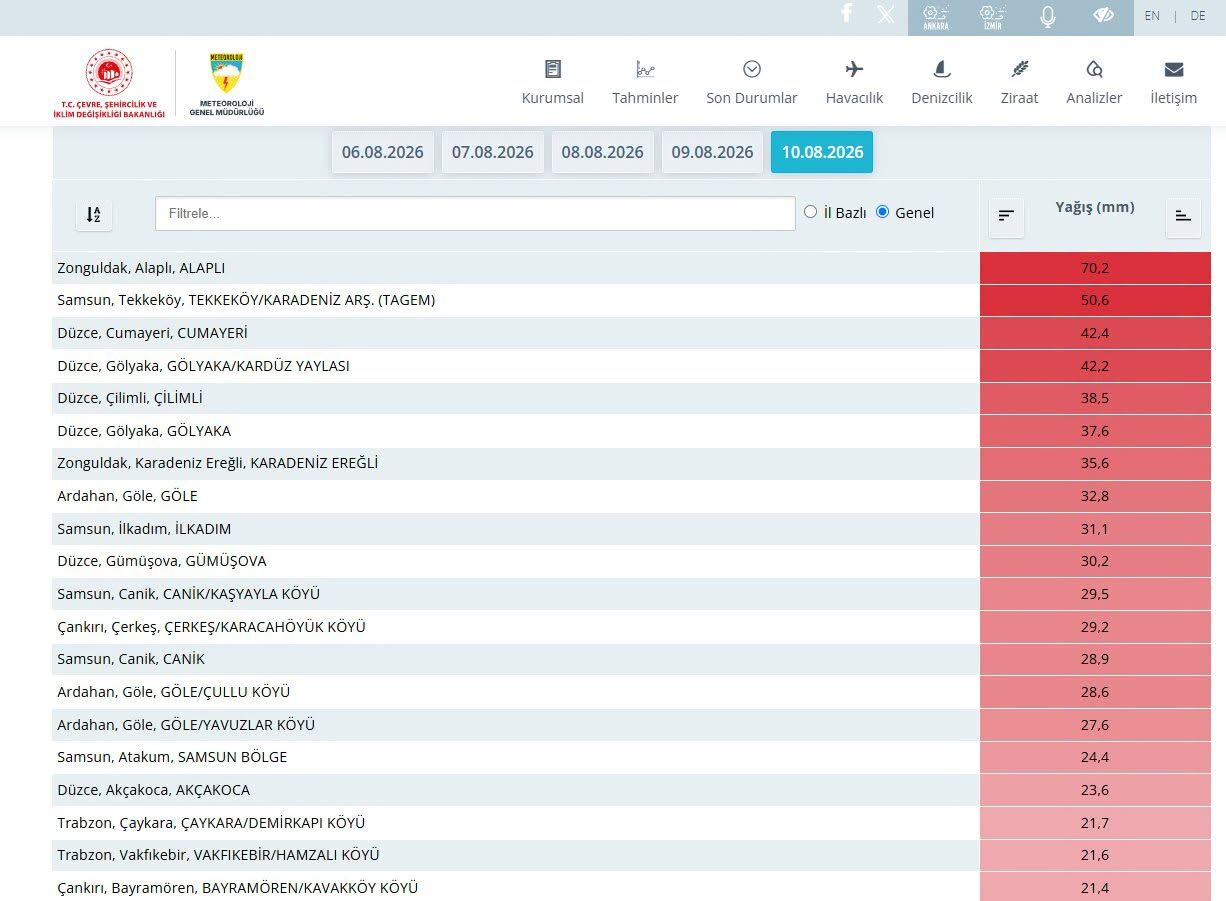The height and width of the screenshot is (901, 1226).
Task: Sort rainfall ascending with right sort button
Action: [1183, 216]
